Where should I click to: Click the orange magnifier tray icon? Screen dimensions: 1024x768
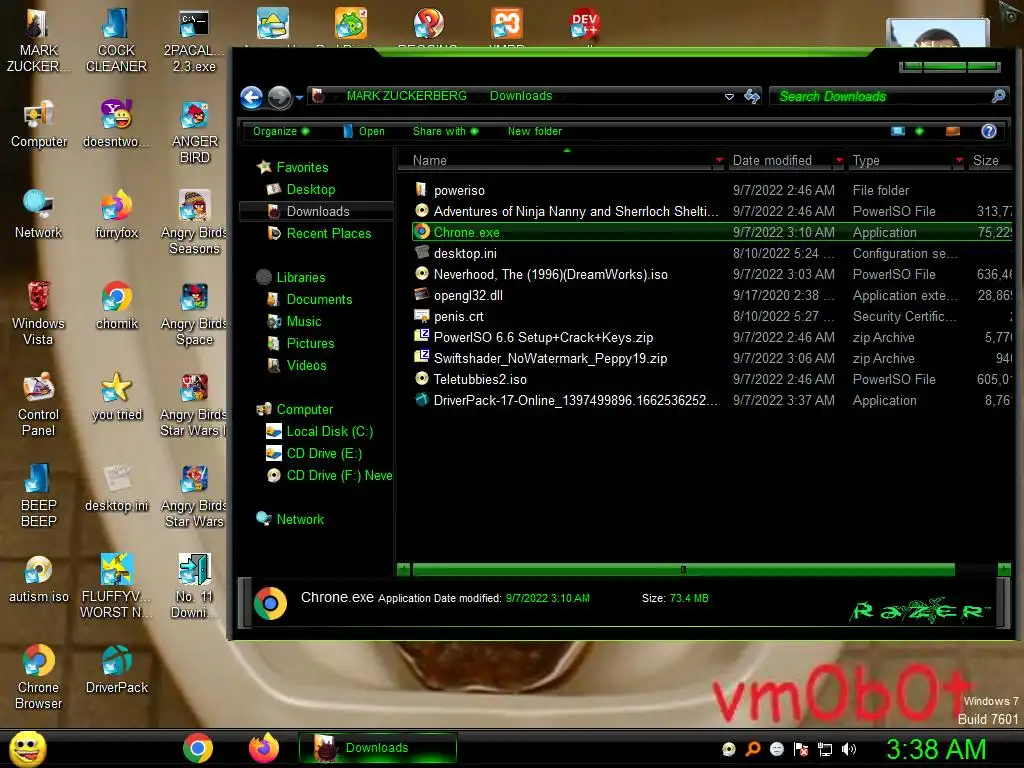click(x=753, y=748)
